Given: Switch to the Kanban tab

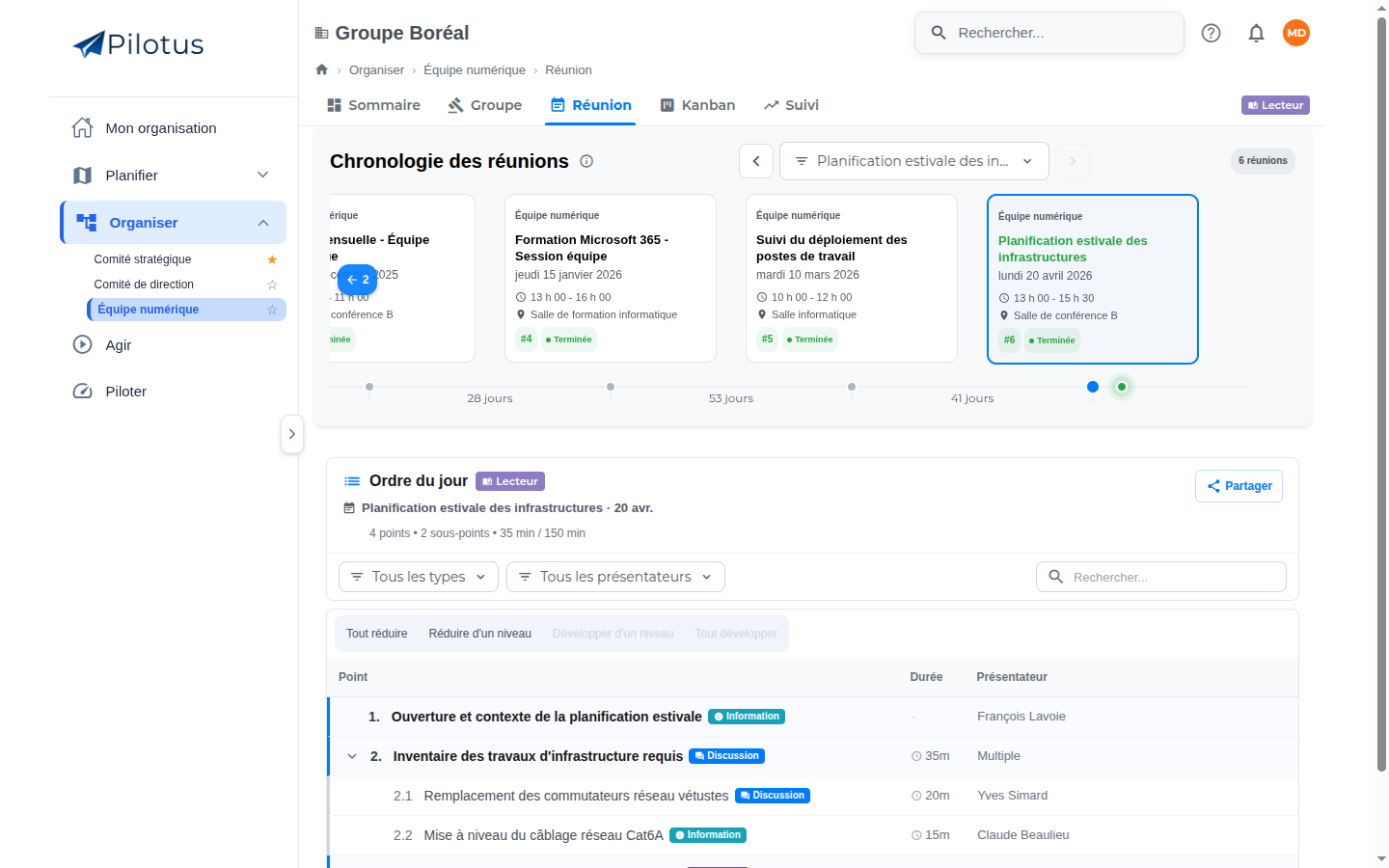Looking at the screenshot, I should click(697, 105).
